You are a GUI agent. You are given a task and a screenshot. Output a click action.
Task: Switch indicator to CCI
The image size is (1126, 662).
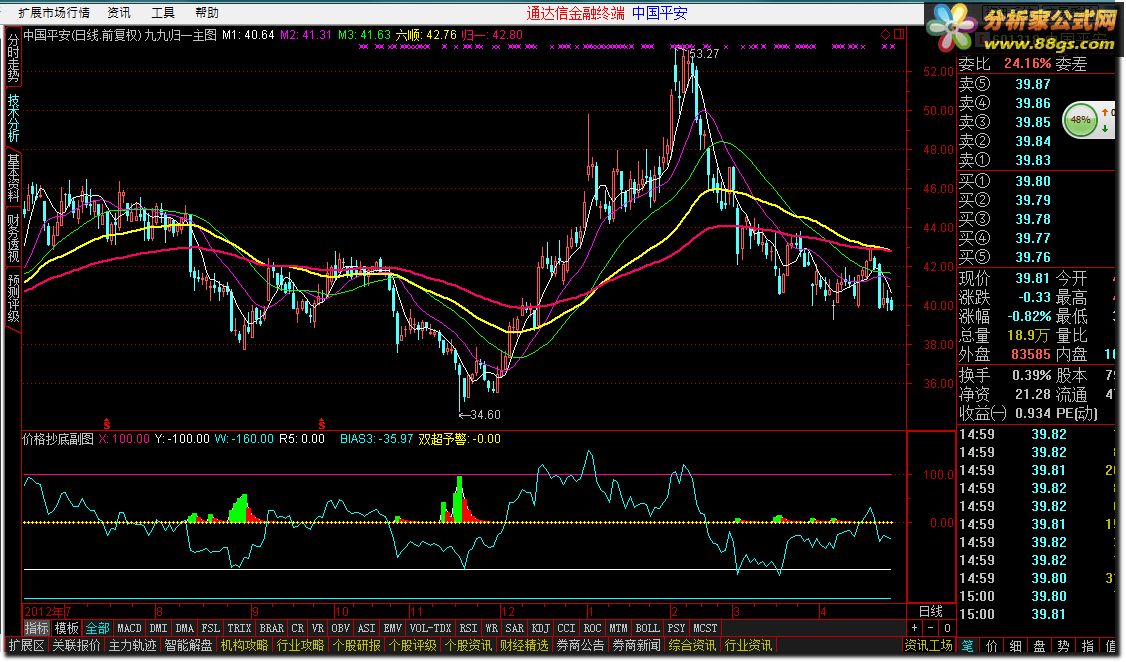coord(566,628)
